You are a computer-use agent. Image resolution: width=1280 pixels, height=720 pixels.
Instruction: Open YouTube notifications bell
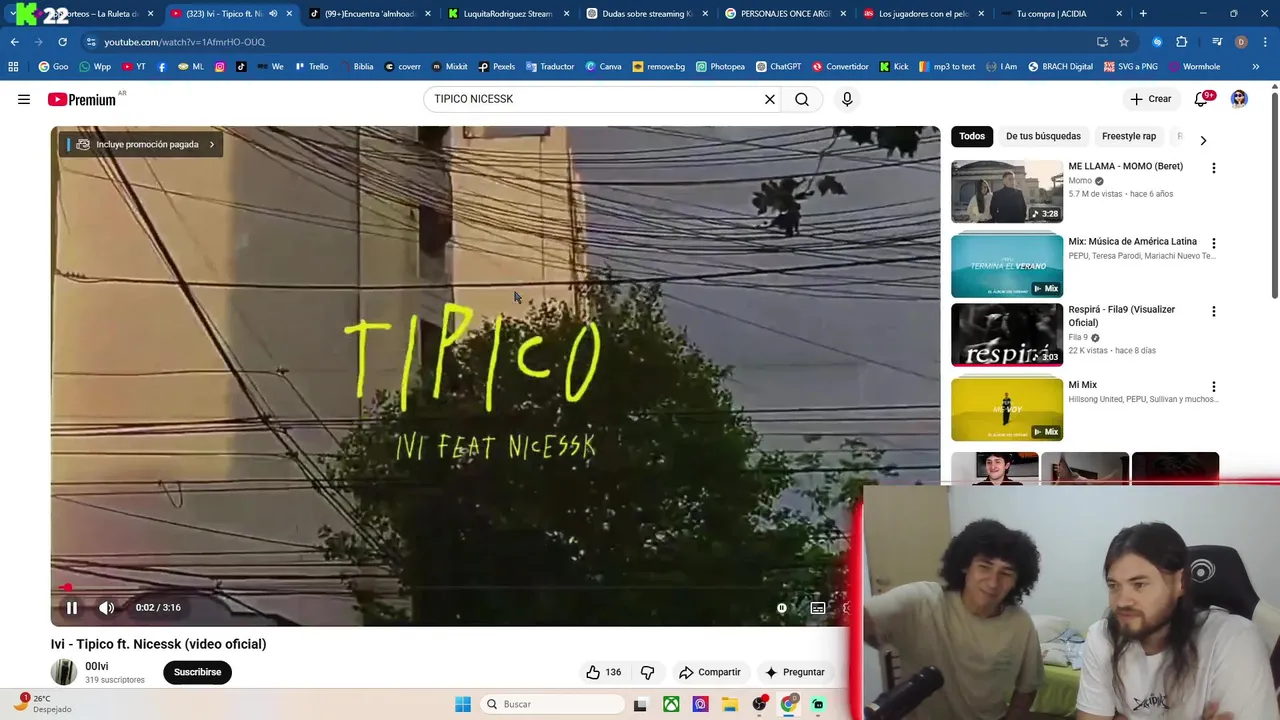point(1201,99)
